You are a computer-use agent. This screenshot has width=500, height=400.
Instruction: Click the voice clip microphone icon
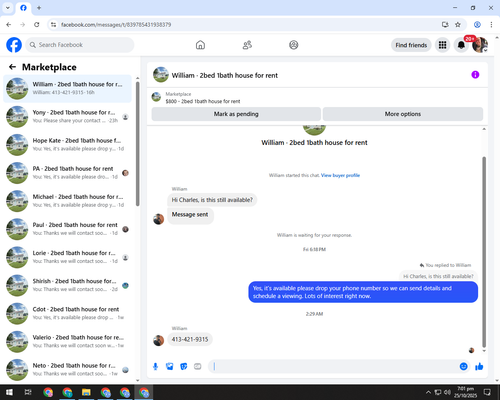coord(155,367)
